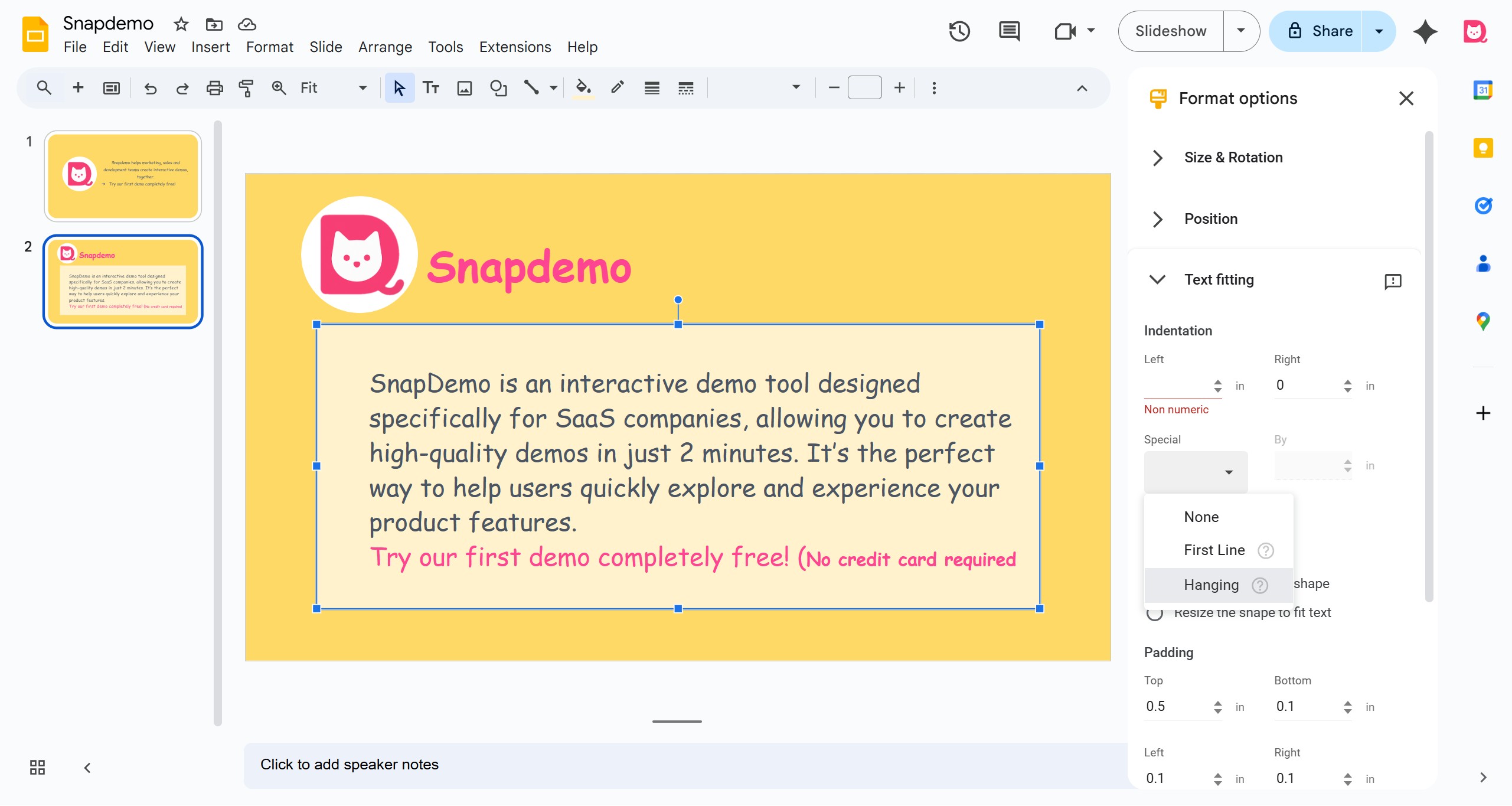
Task: Click the Snapdemo account avatar
Action: tap(1474, 31)
